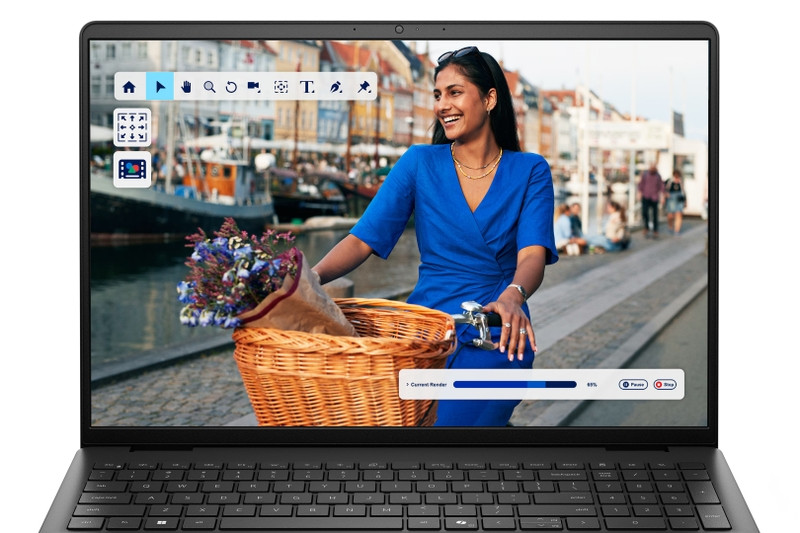Viewport: 800px width, 533px height.
Task: Select the highlighted arrow pointer tool
Action: [160, 87]
